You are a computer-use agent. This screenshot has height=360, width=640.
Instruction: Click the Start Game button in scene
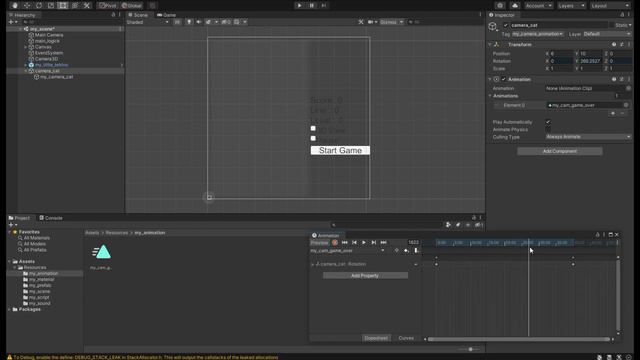(340, 151)
